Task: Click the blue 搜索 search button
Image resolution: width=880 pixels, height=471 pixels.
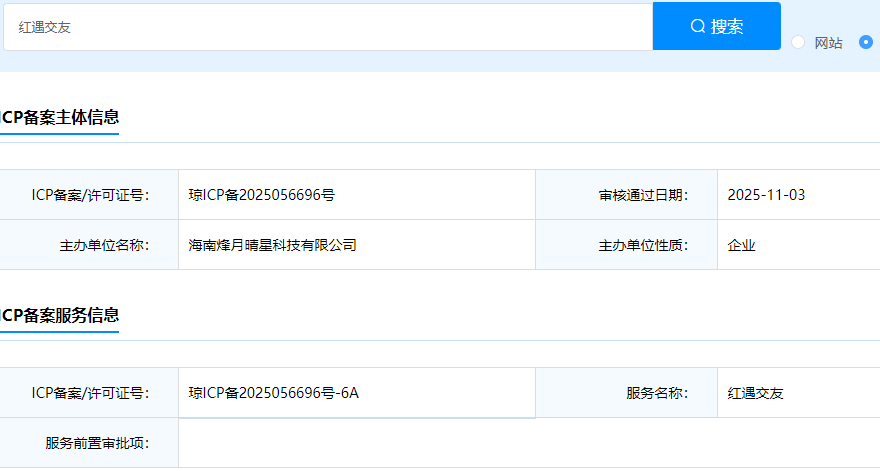Action: tap(717, 26)
